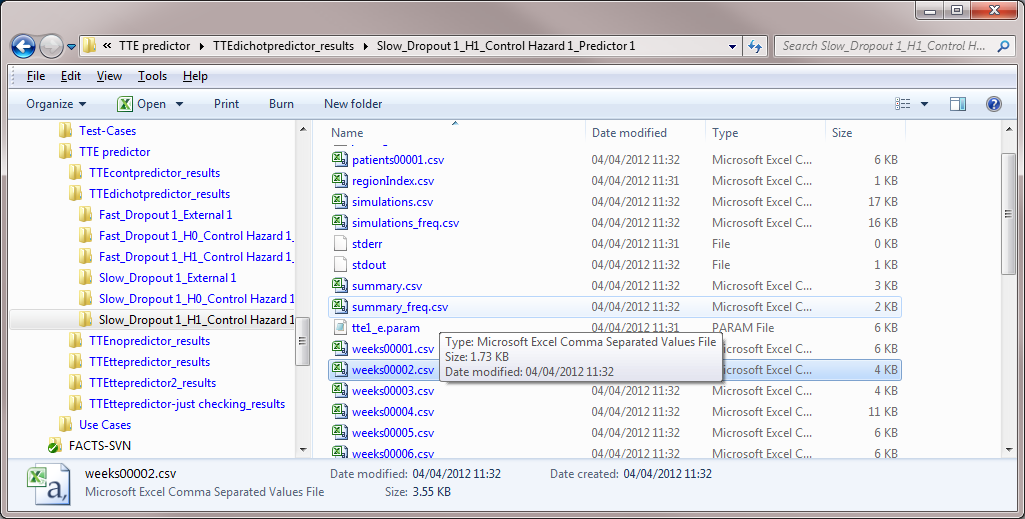Click the Back navigation arrow button
The width and height of the screenshot is (1025, 519).
(24, 46)
